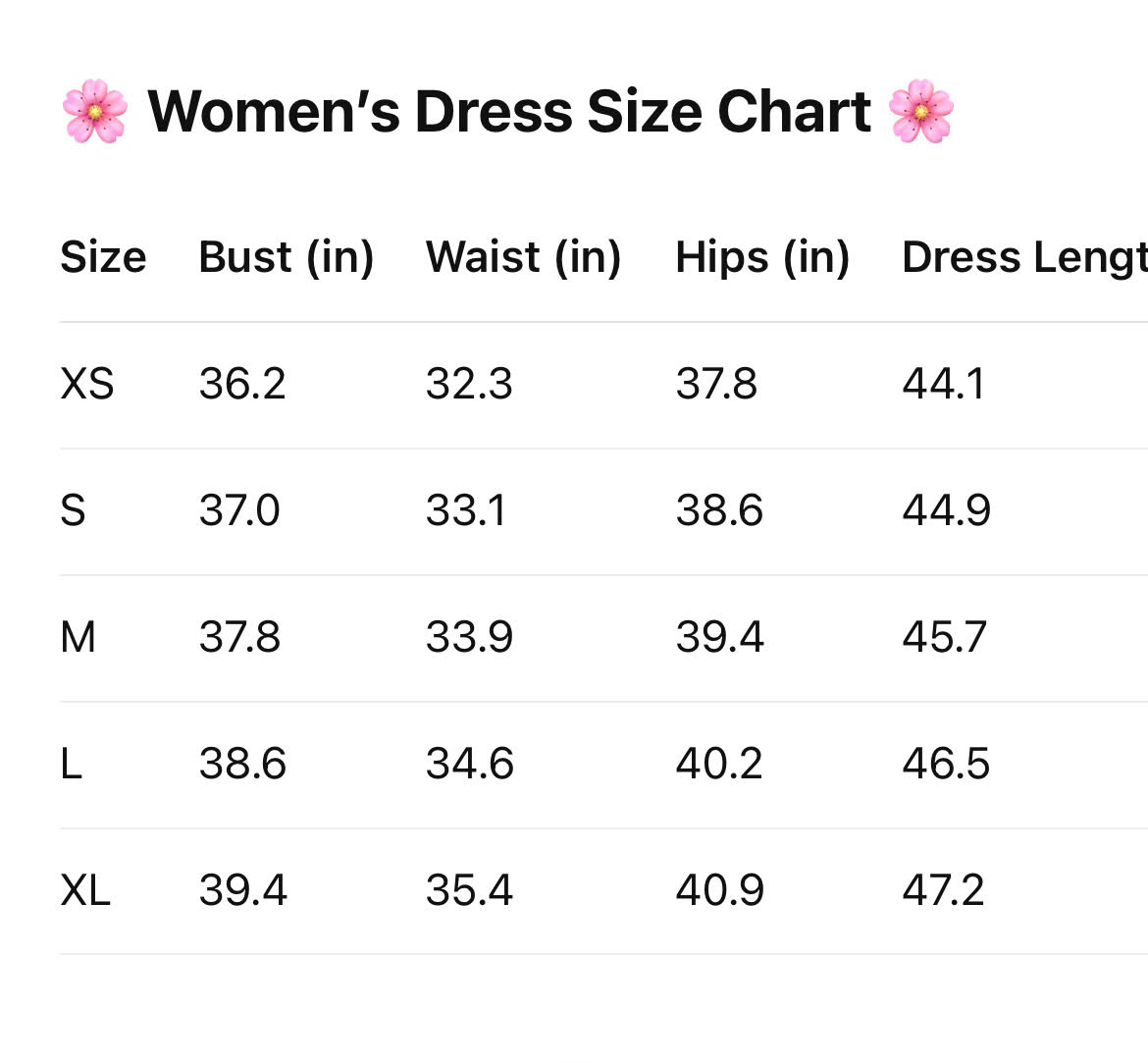Click L hips value 40.2
Viewport: 1148px width, 1063px height.
pos(718,764)
